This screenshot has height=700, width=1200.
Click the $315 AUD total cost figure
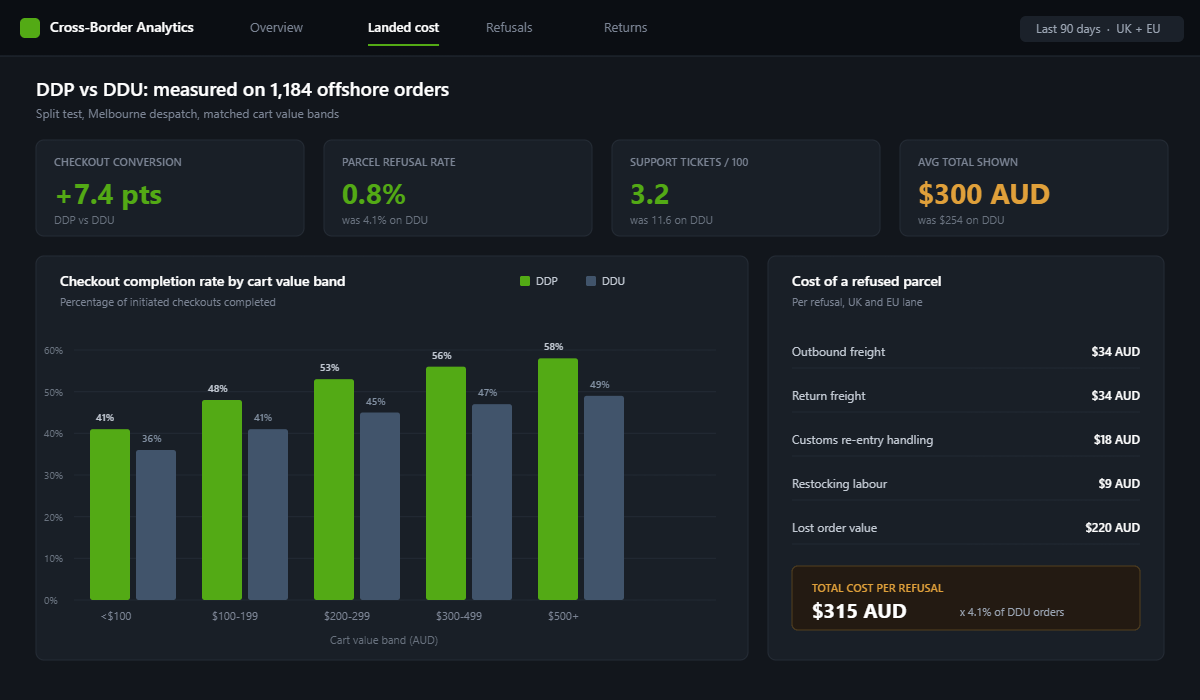pos(859,611)
